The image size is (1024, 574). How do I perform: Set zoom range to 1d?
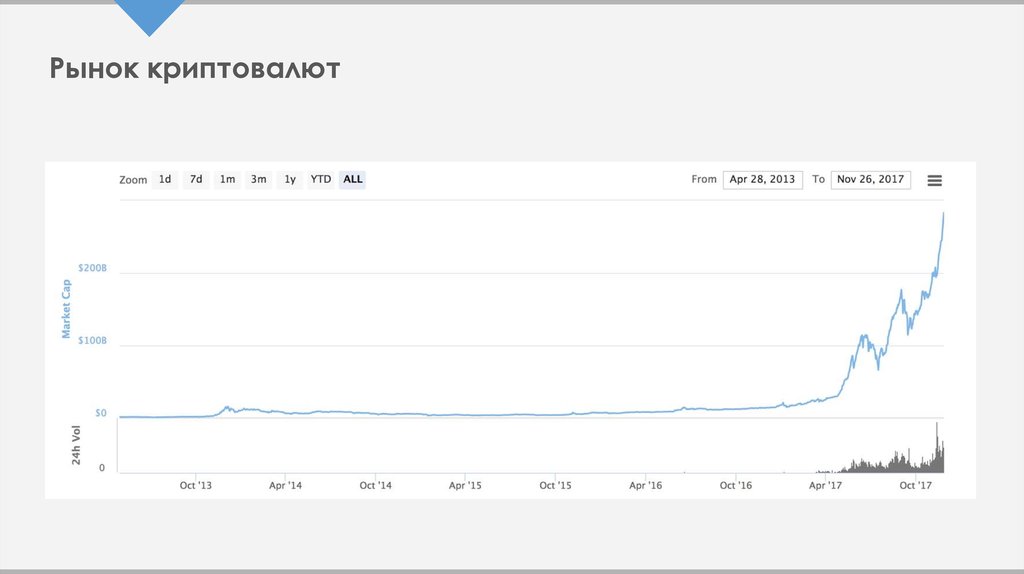point(165,180)
